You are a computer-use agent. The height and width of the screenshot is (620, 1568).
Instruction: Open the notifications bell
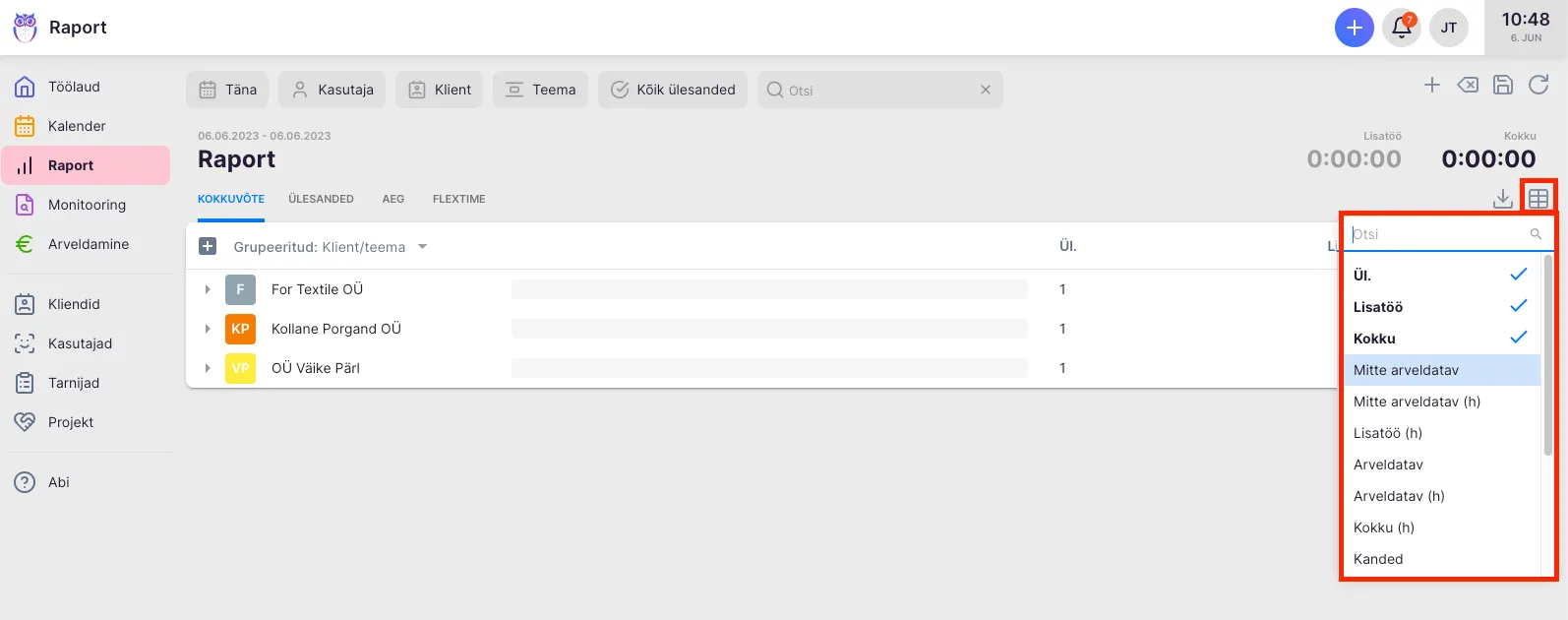coord(1402,28)
